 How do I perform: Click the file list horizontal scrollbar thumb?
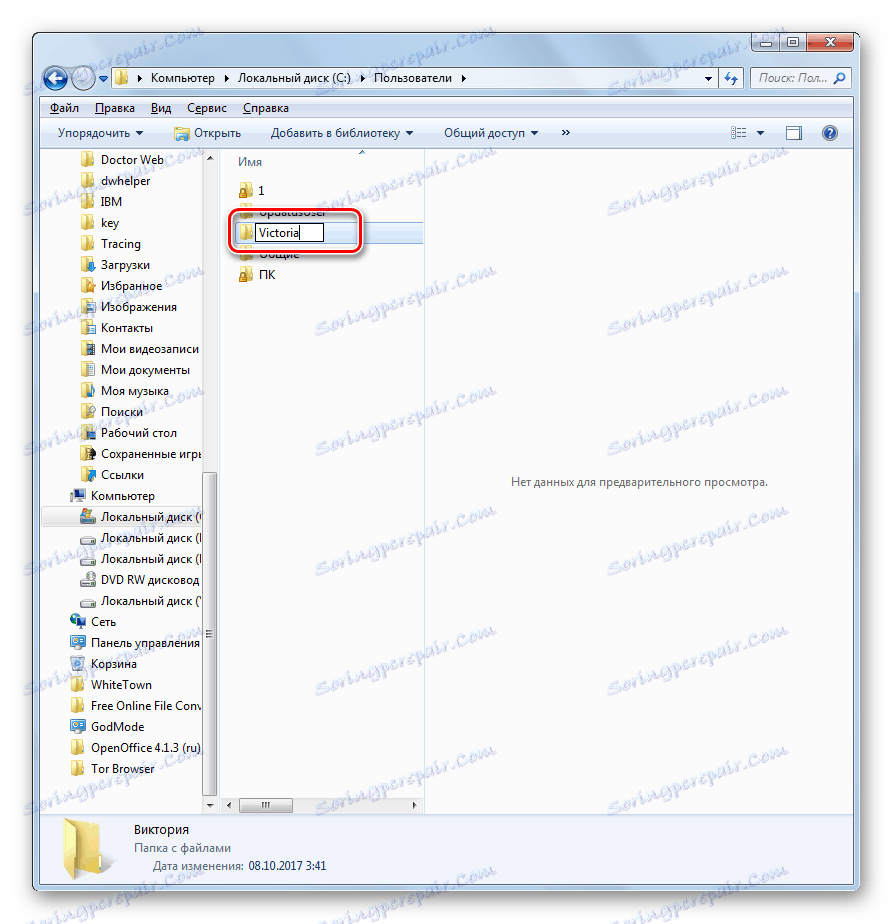pyautogui.click(x=266, y=805)
